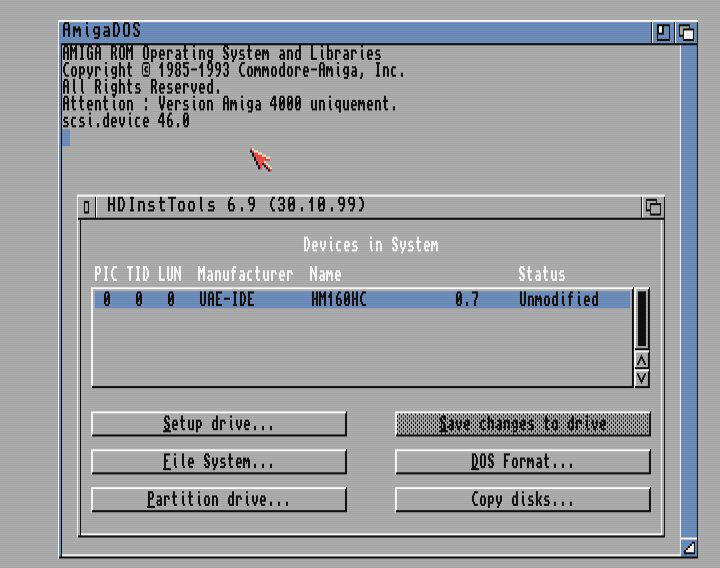Open Partition drive... window
720x568 pixels.
219,499
